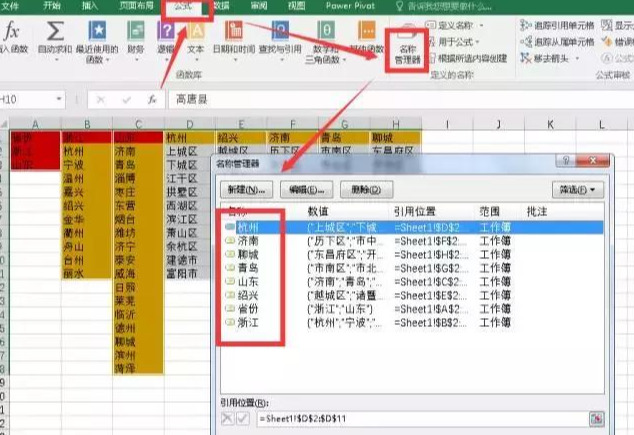Switch to the Page Layout (页面布局) tab

point(136,6)
